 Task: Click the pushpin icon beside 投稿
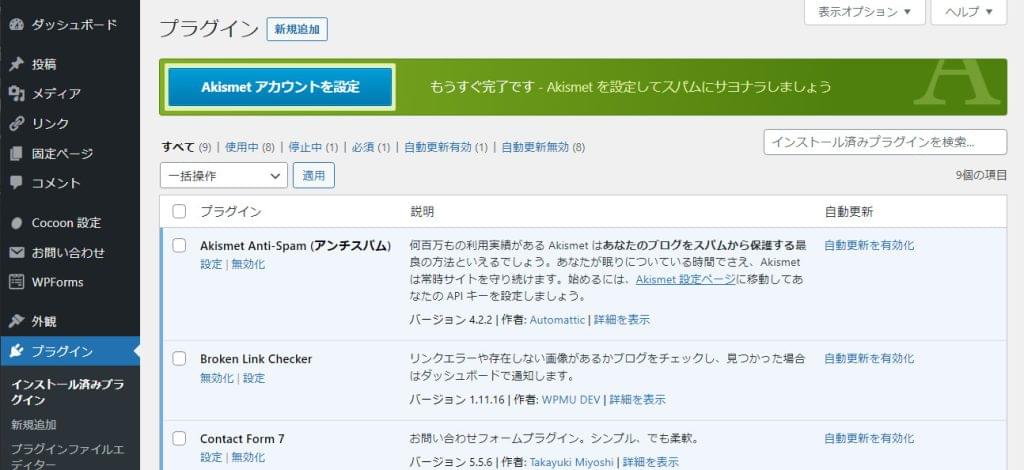16,64
